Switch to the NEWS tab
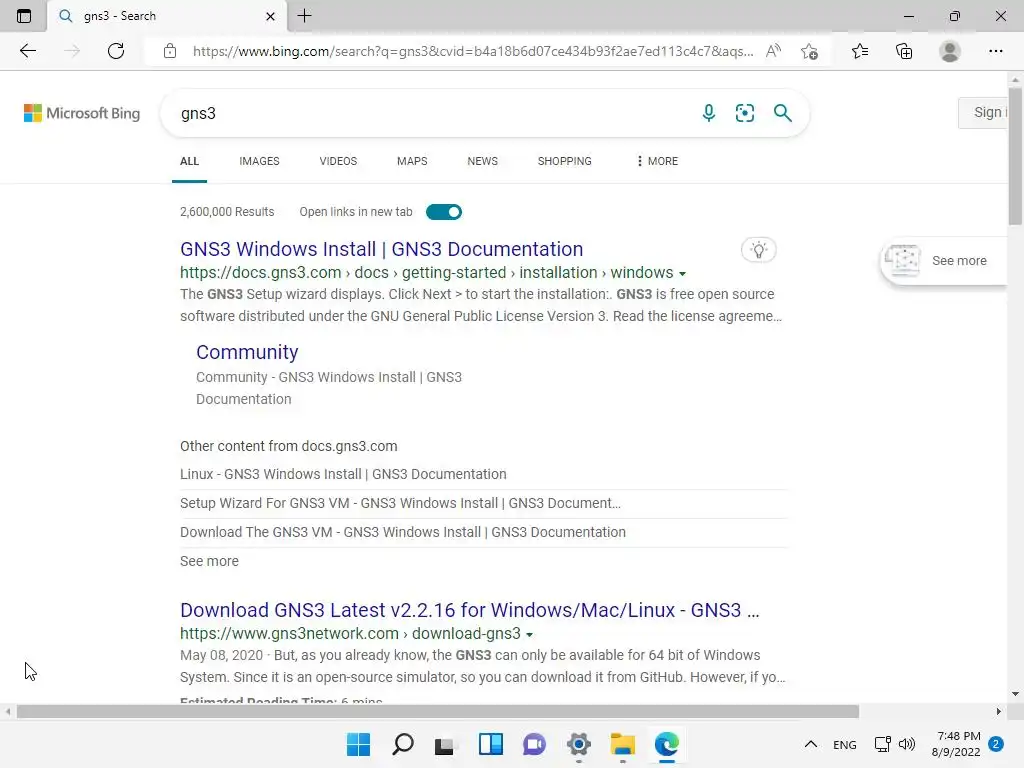The width and height of the screenshot is (1024, 768). coord(483,161)
